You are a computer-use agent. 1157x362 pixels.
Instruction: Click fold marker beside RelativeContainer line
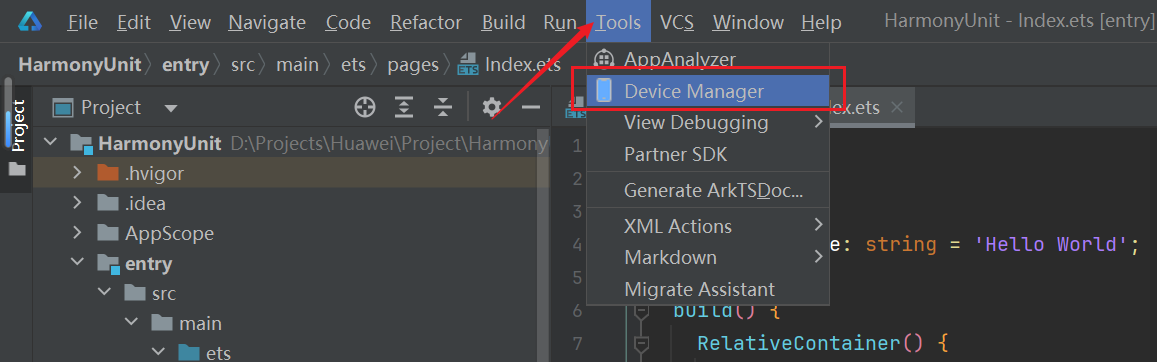pos(640,344)
